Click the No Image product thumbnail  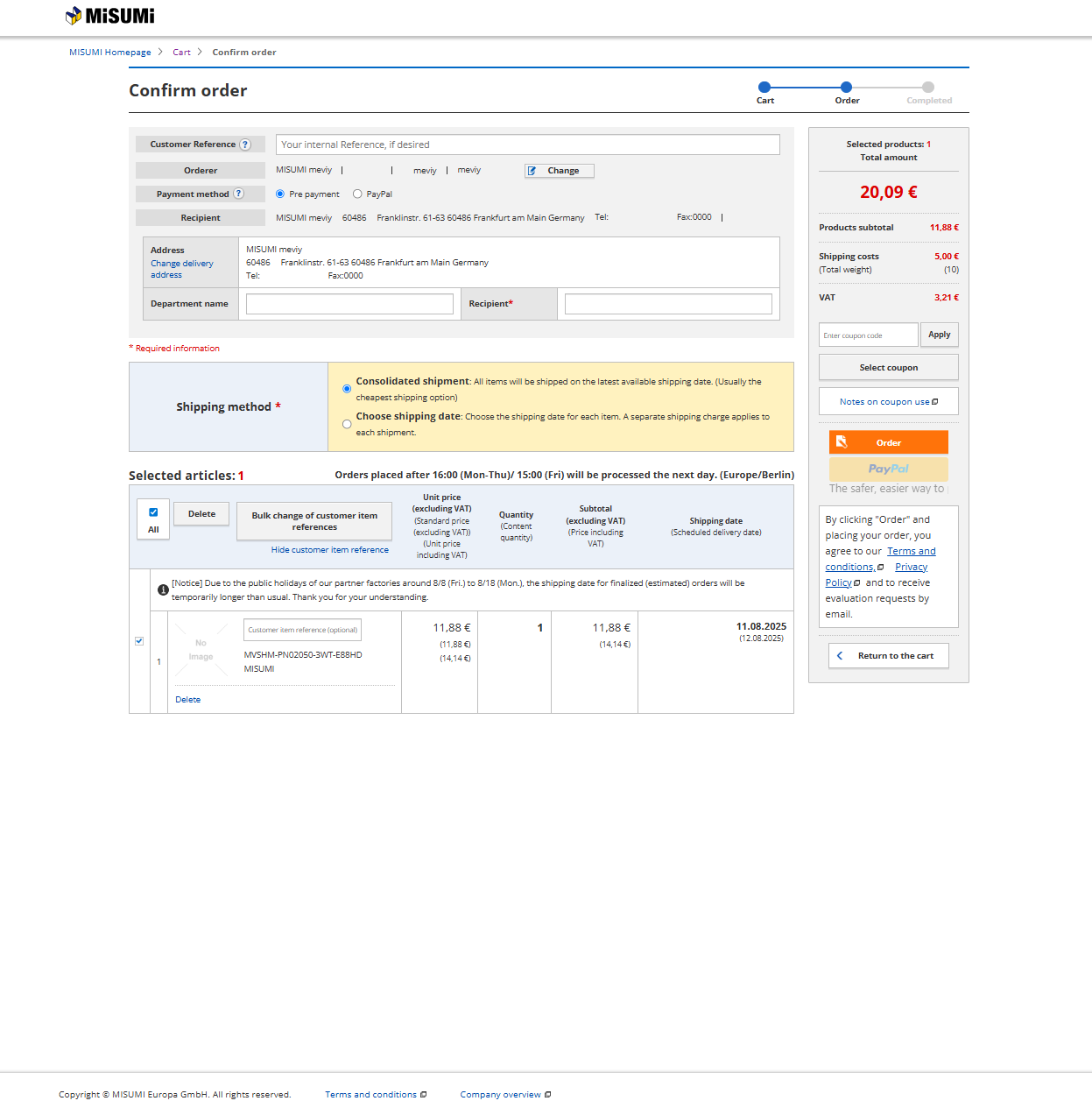(201, 650)
